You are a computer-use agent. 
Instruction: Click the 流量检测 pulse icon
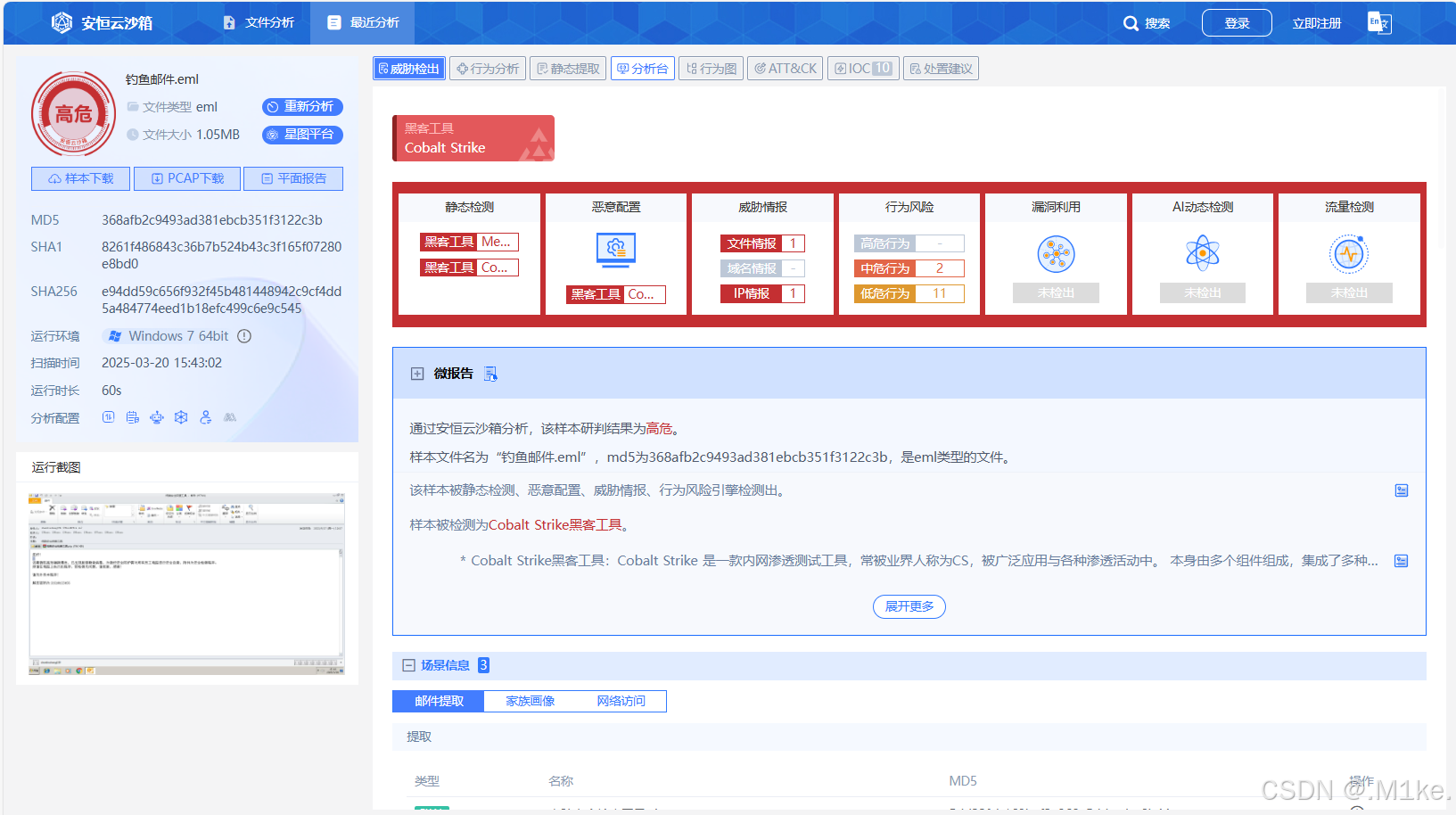(x=1349, y=254)
